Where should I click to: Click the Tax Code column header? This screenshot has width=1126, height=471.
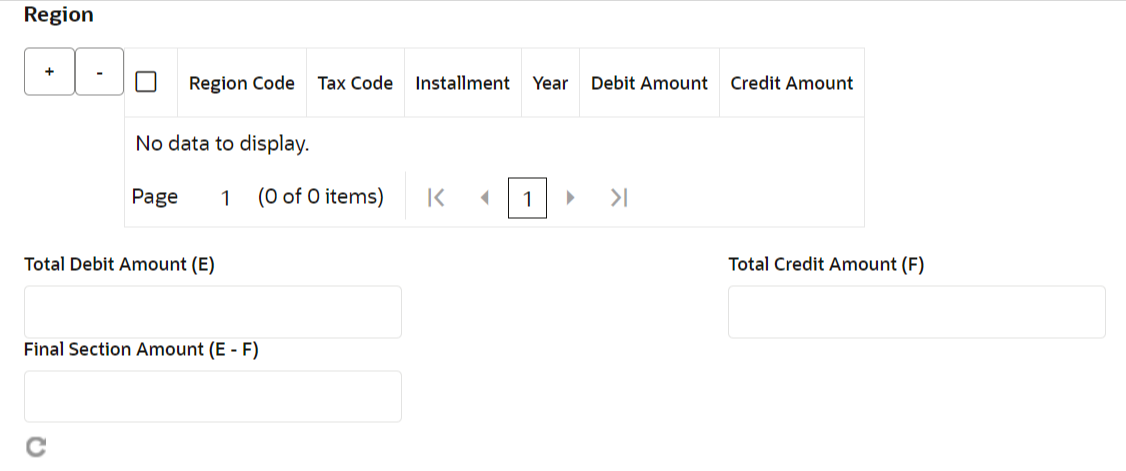click(355, 83)
